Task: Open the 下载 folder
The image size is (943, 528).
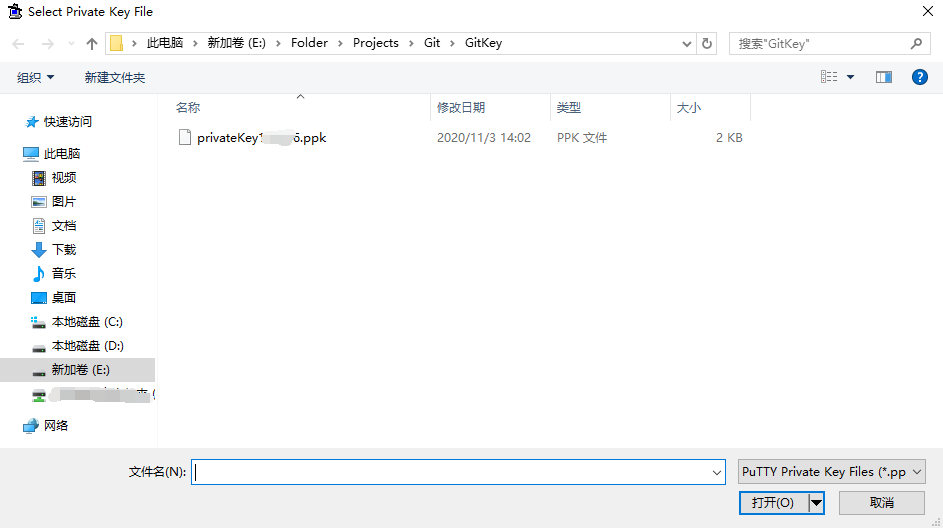Action: pos(64,250)
